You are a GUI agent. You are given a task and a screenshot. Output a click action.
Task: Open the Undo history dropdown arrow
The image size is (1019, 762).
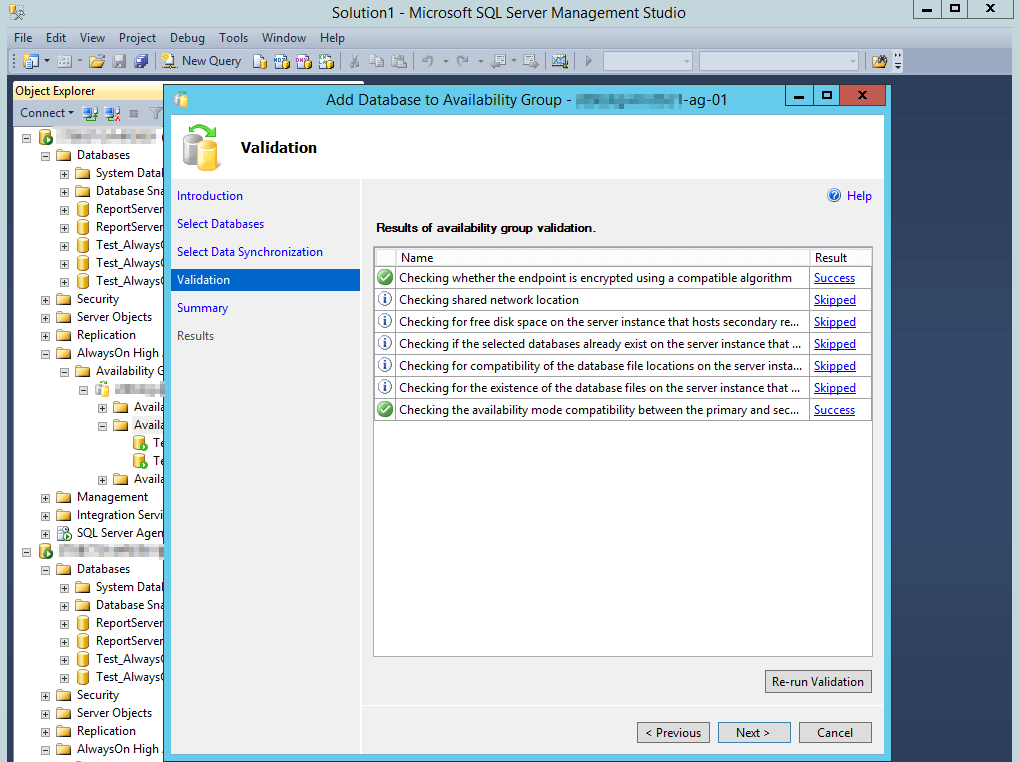[446, 61]
